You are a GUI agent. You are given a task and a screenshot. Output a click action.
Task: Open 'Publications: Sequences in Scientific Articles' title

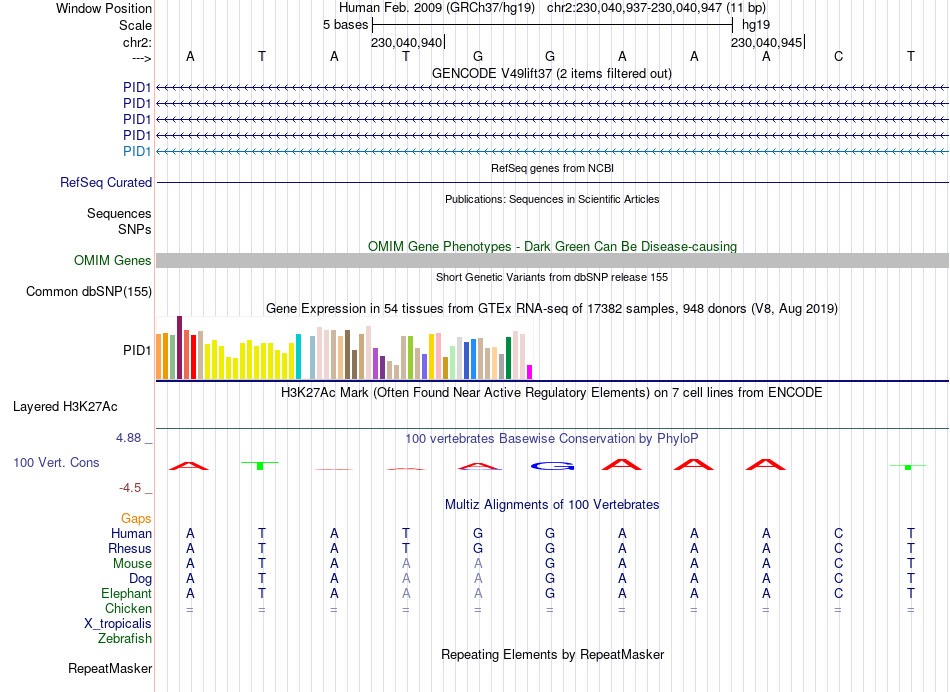tap(552, 199)
